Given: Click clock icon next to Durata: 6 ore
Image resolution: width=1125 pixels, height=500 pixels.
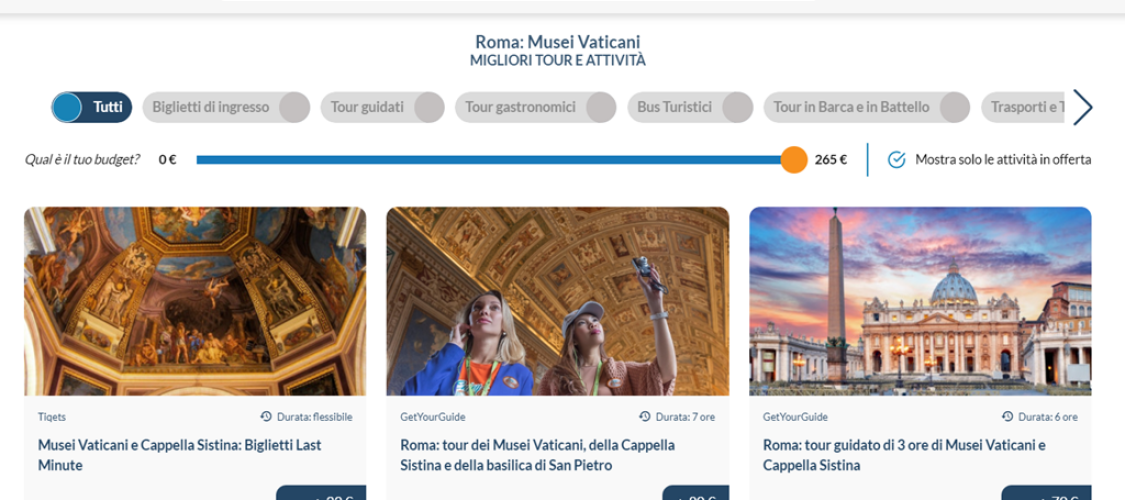Looking at the screenshot, I should tap(1007, 416).
